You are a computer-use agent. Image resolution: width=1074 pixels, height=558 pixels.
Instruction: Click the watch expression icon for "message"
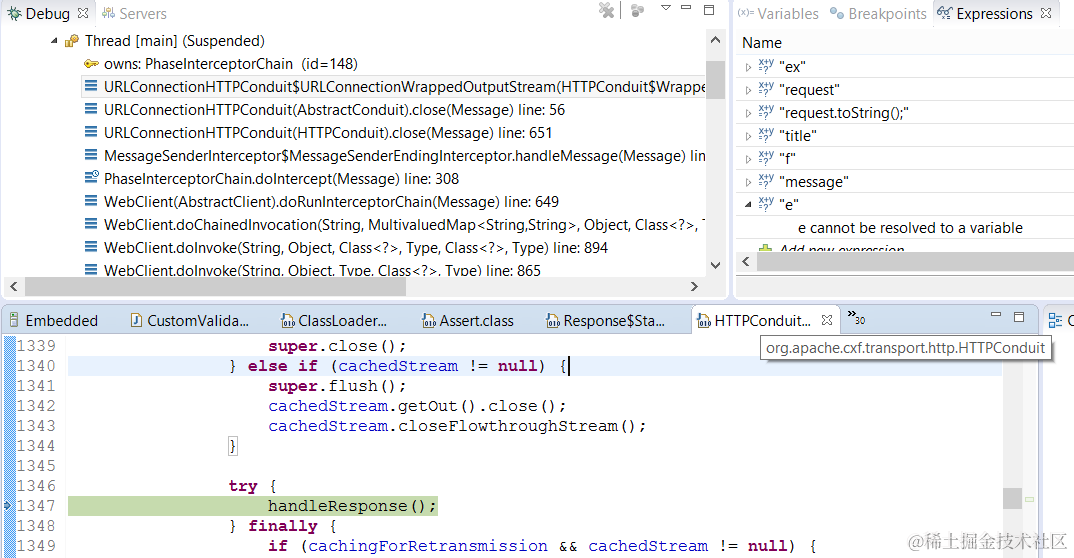[x=766, y=181]
